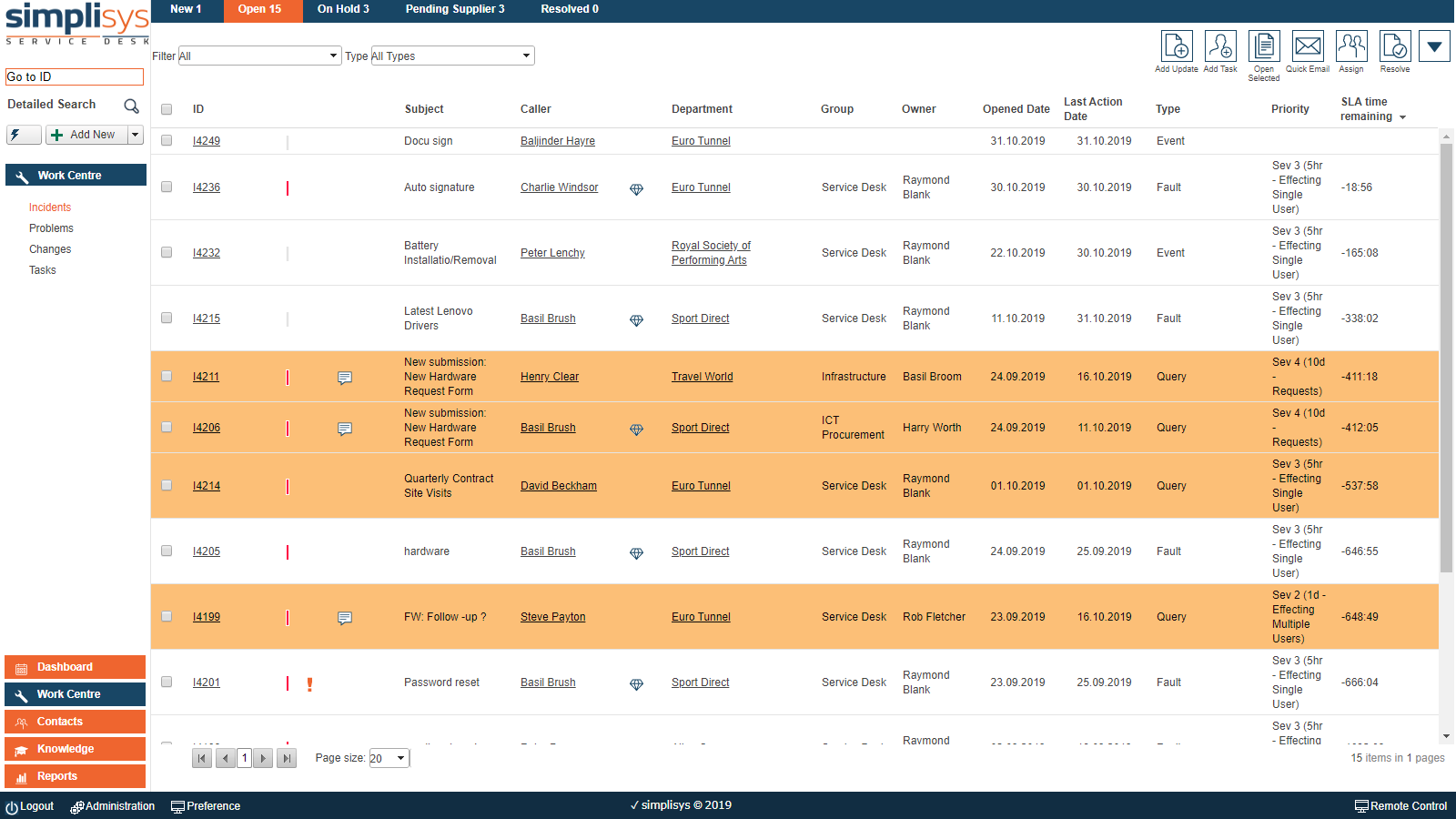Open the Knowledge section
The image size is (1456, 819).
pyautogui.click(x=75, y=749)
